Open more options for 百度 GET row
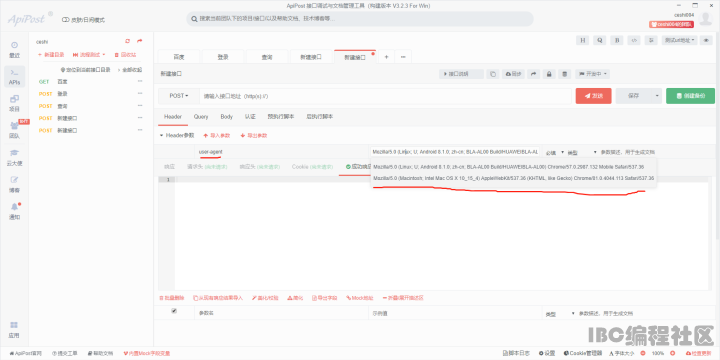 point(140,81)
